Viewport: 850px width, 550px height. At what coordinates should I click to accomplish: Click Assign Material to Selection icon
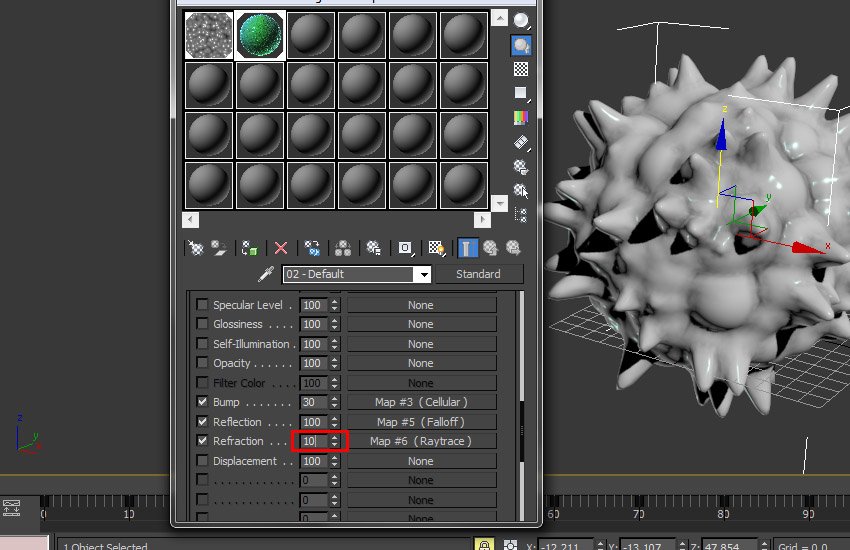click(x=248, y=248)
